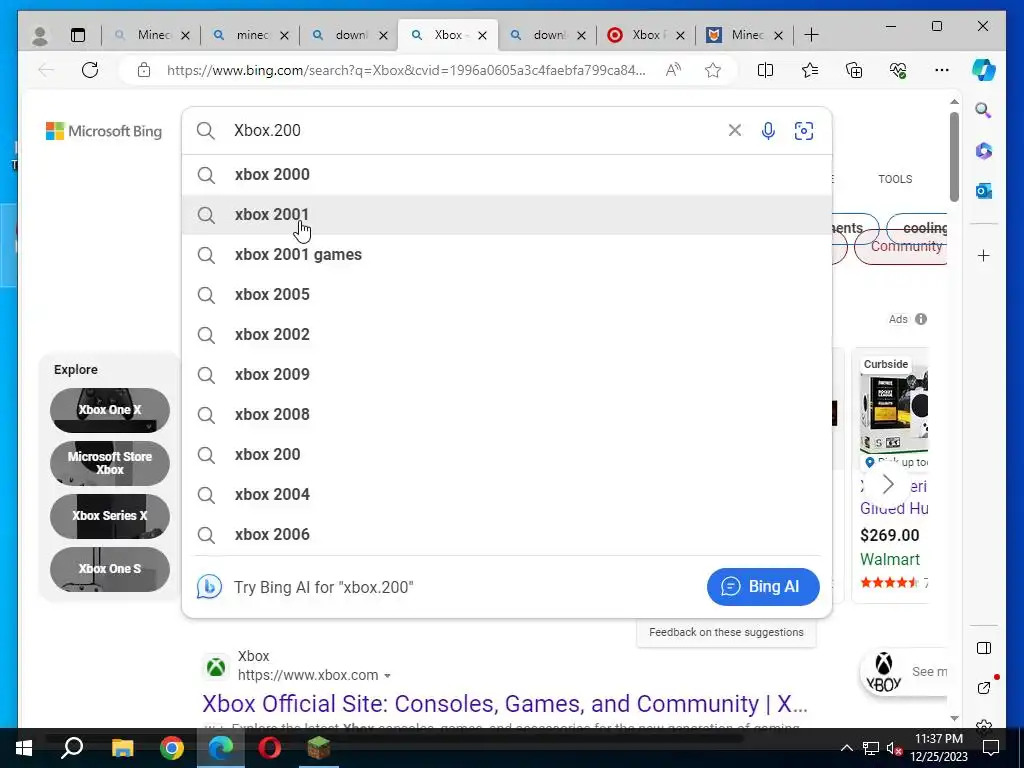Explore Xbox Series X card
1024x768 pixels.
pos(110,516)
